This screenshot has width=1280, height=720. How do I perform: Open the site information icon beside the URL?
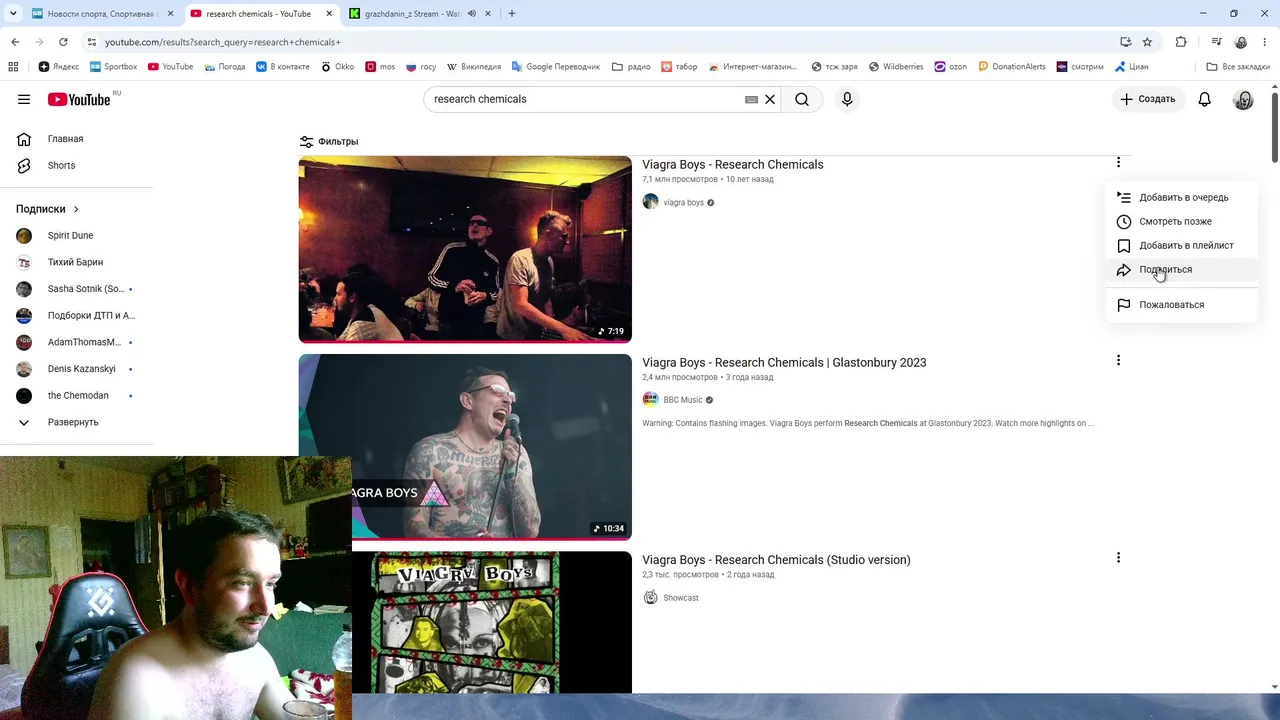pos(92,42)
